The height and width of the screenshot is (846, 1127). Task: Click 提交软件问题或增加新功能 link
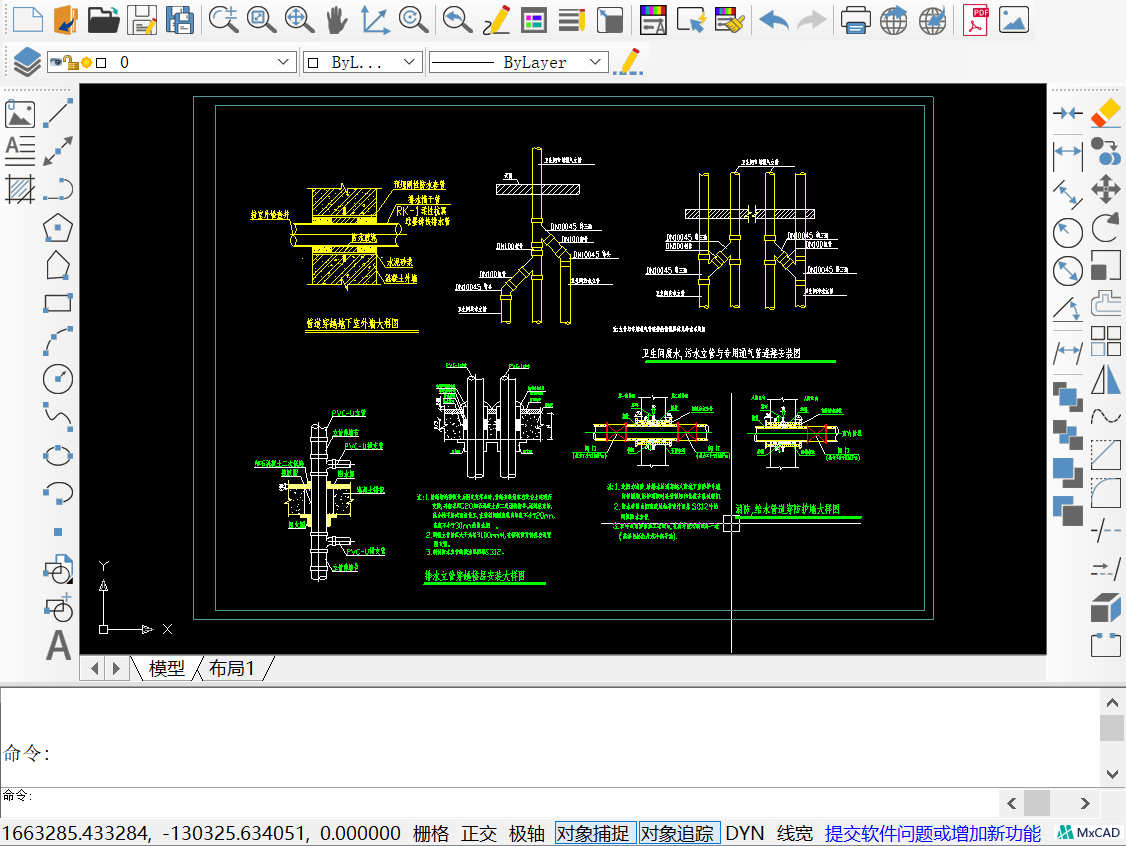tap(932, 833)
